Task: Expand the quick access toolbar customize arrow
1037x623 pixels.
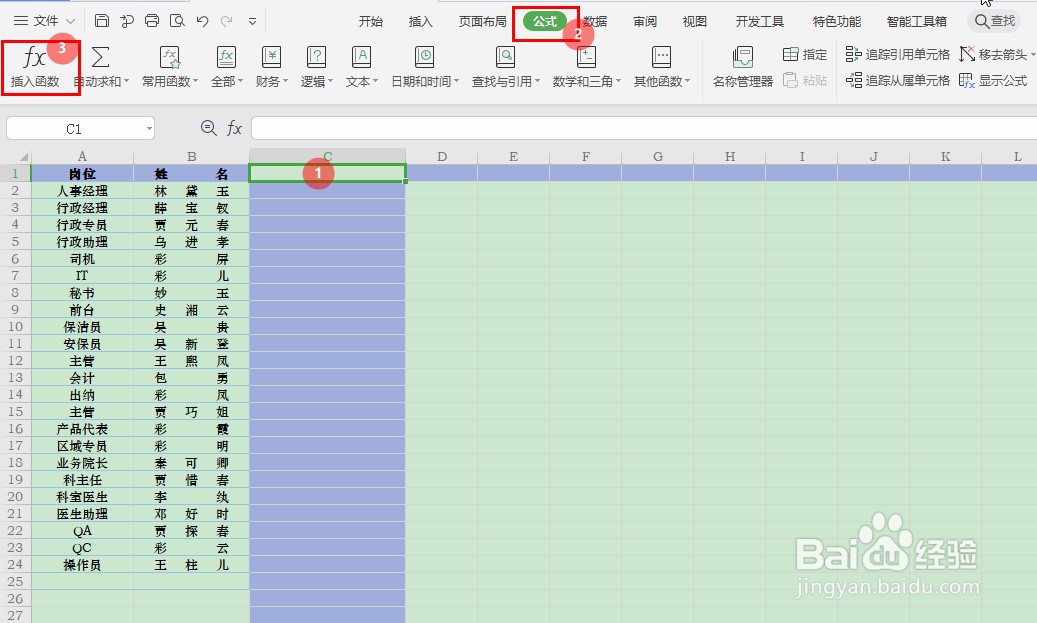Action: pos(252,21)
